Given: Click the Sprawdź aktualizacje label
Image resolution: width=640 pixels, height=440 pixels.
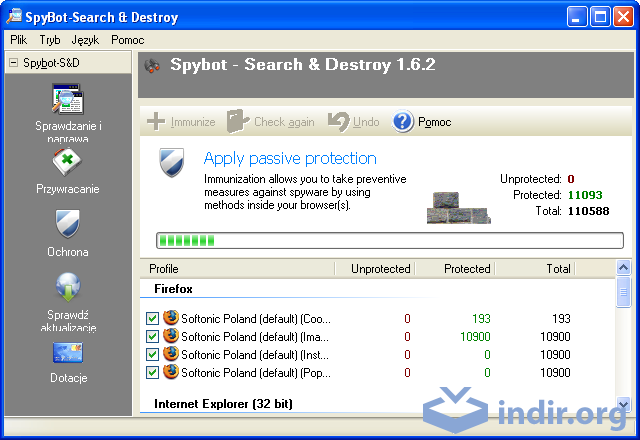Looking at the screenshot, I should tap(68, 321).
